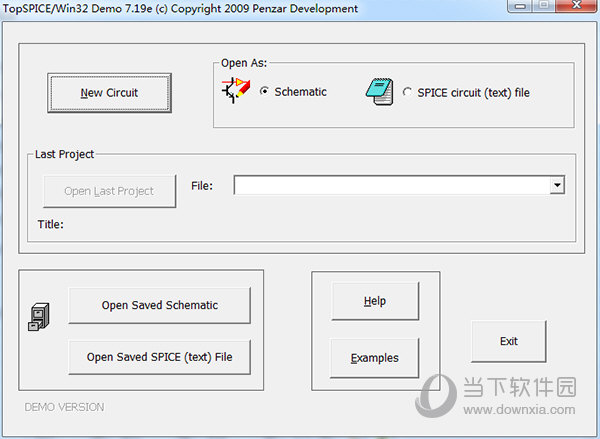The image size is (600, 439).
Task: Click the Title: label
Action: 51,224
